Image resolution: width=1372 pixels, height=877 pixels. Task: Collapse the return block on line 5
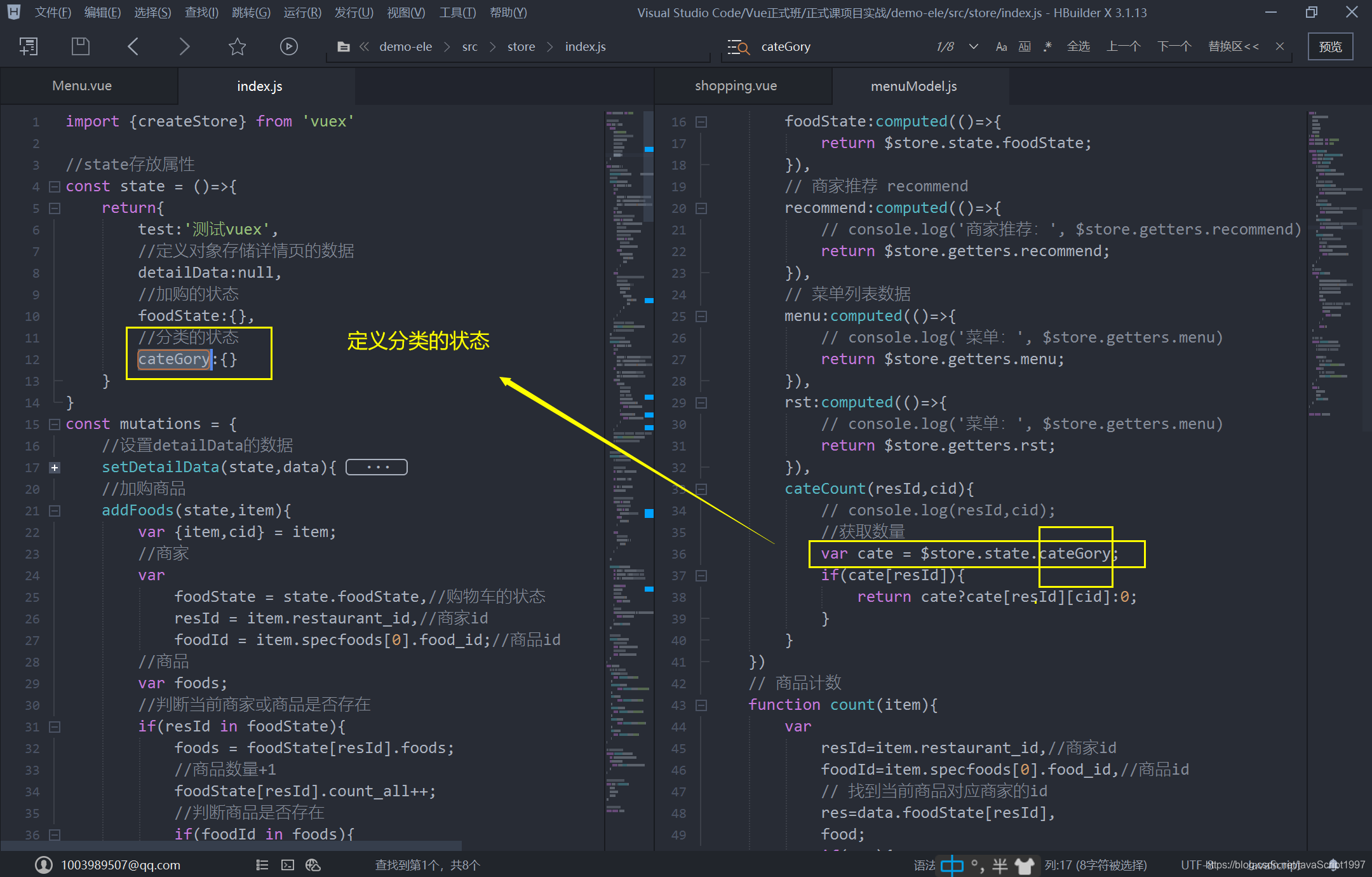click(55, 208)
